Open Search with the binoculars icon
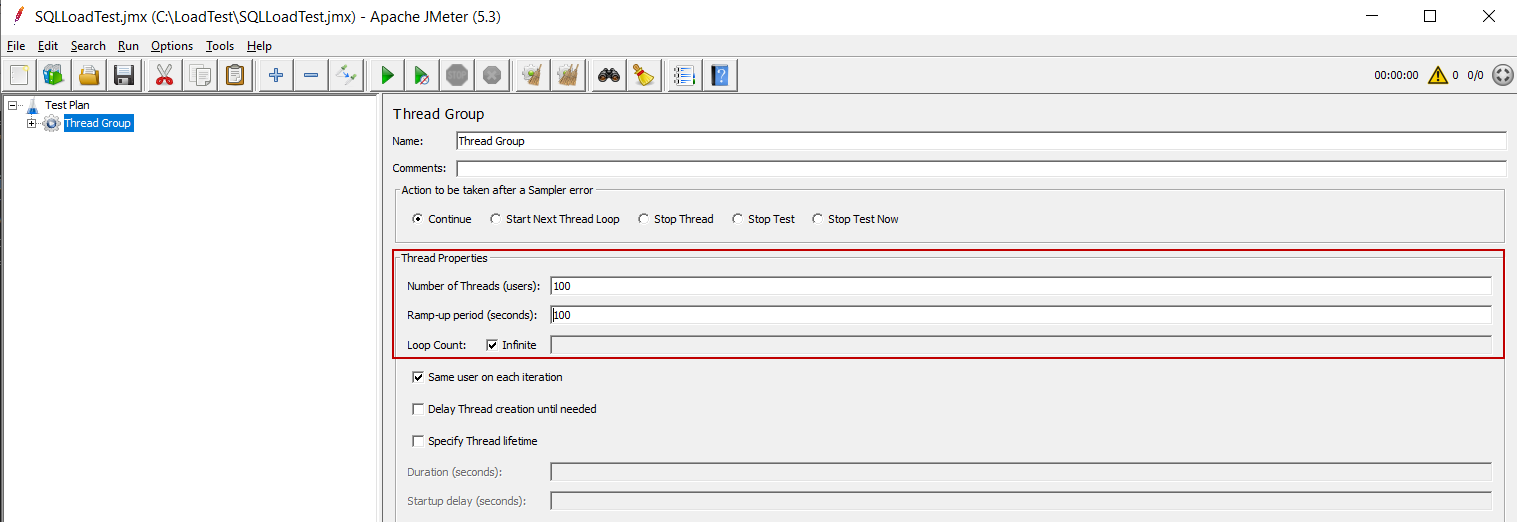1517x522 pixels. tap(608, 75)
